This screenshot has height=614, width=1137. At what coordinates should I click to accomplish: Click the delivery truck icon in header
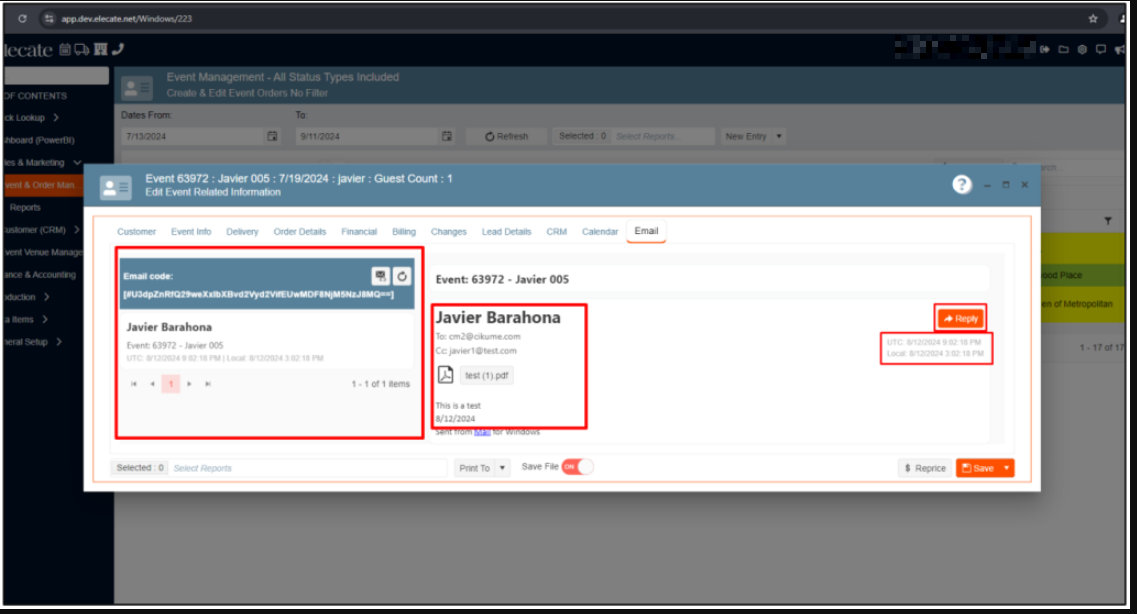point(82,49)
